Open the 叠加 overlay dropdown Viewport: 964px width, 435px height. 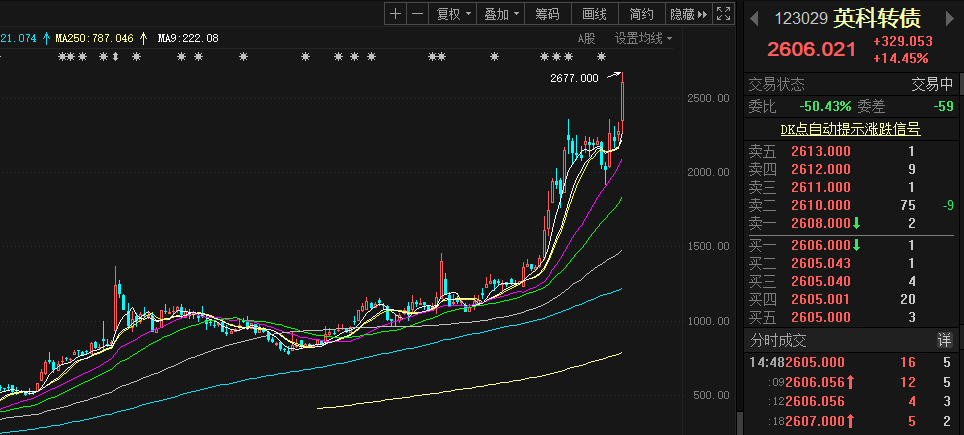[x=502, y=14]
